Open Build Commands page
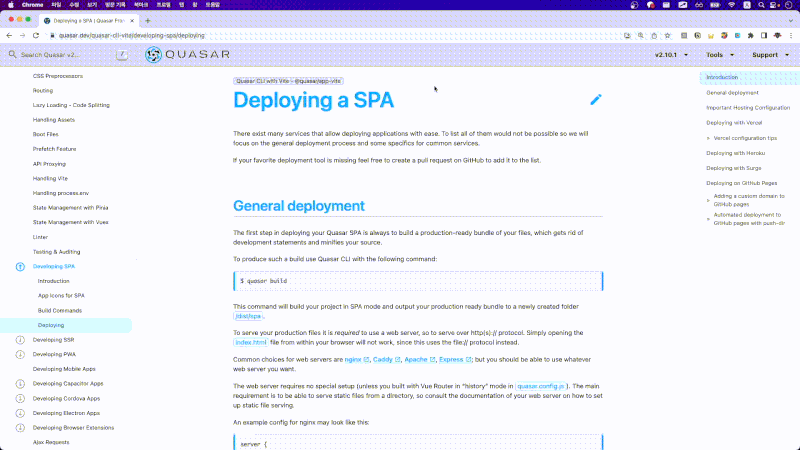Image resolution: width=800 pixels, height=450 pixels. pyautogui.click(x=60, y=311)
